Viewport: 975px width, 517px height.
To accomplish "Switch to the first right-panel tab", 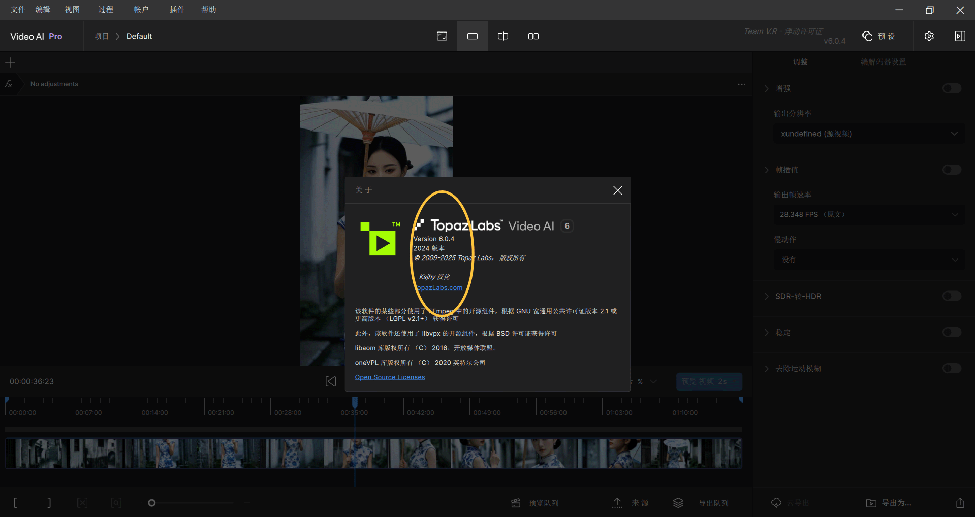I will [800, 62].
